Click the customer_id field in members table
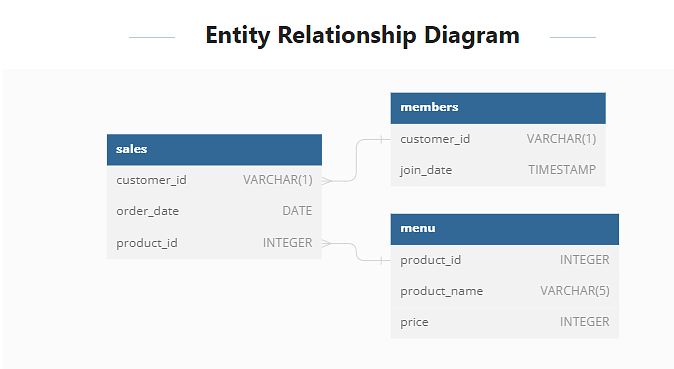Screen dimensions: 674x369 [x=498, y=139]
